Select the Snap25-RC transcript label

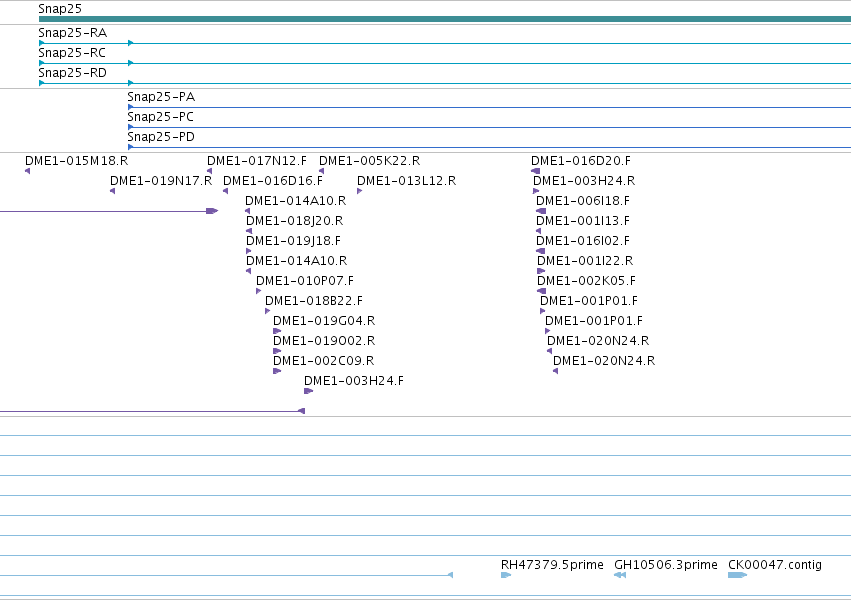coord(72,53)
